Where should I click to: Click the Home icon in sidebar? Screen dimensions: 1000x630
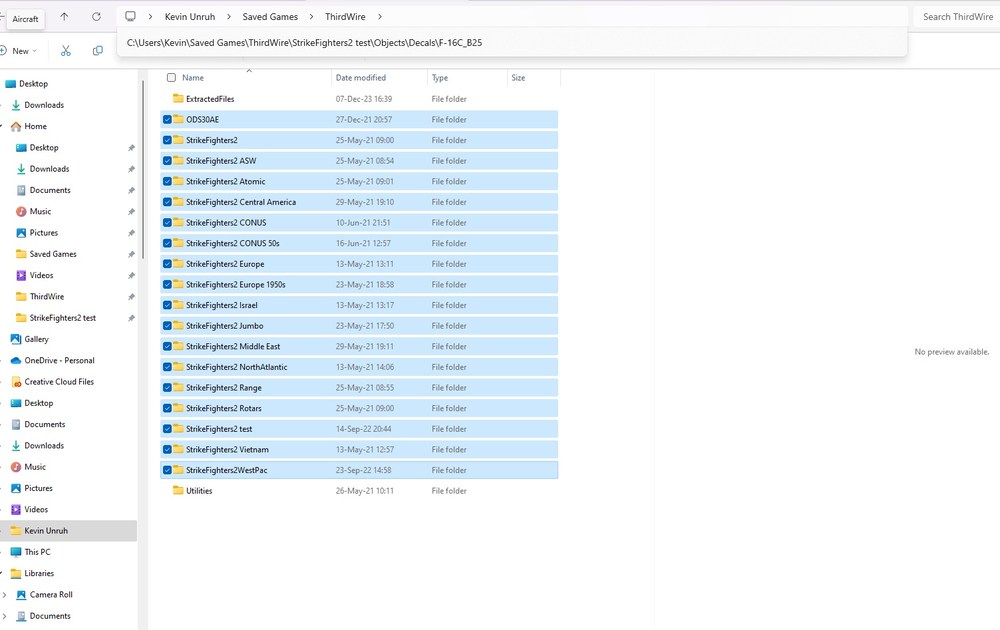(16, 126)
